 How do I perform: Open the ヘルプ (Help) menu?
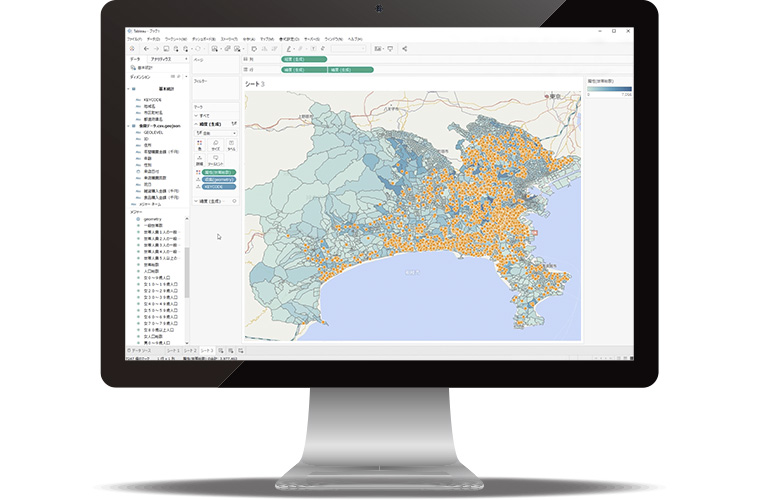pos(354,39)
